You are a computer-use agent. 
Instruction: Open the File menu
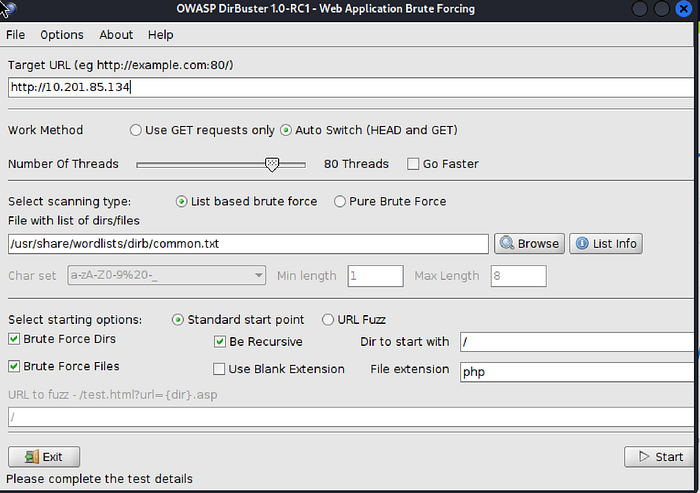[16, 35]
